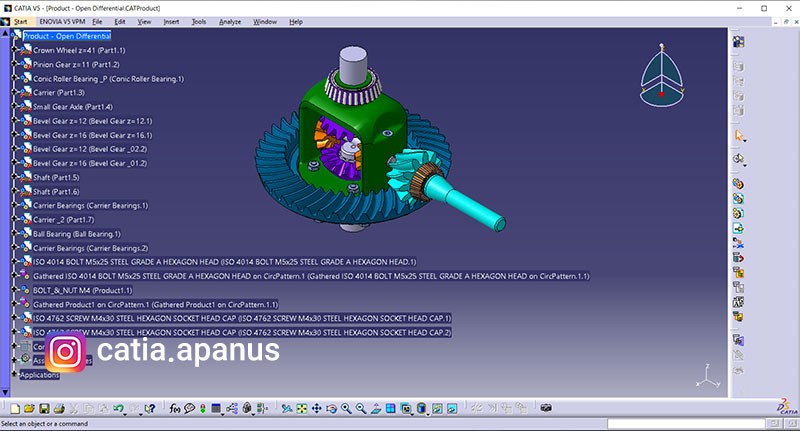Expand the Pinion Gear z=11 node
The height and width of the screenshot is (431, 800).
click(15, 64)
